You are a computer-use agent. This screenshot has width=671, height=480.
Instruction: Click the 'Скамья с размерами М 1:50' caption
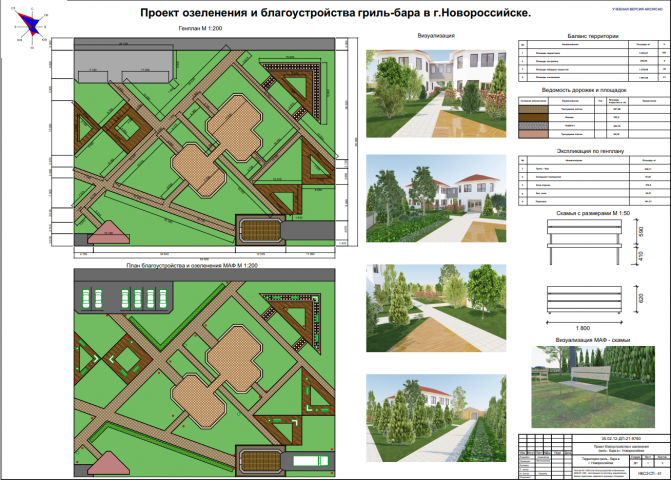(x=593, y=213)
